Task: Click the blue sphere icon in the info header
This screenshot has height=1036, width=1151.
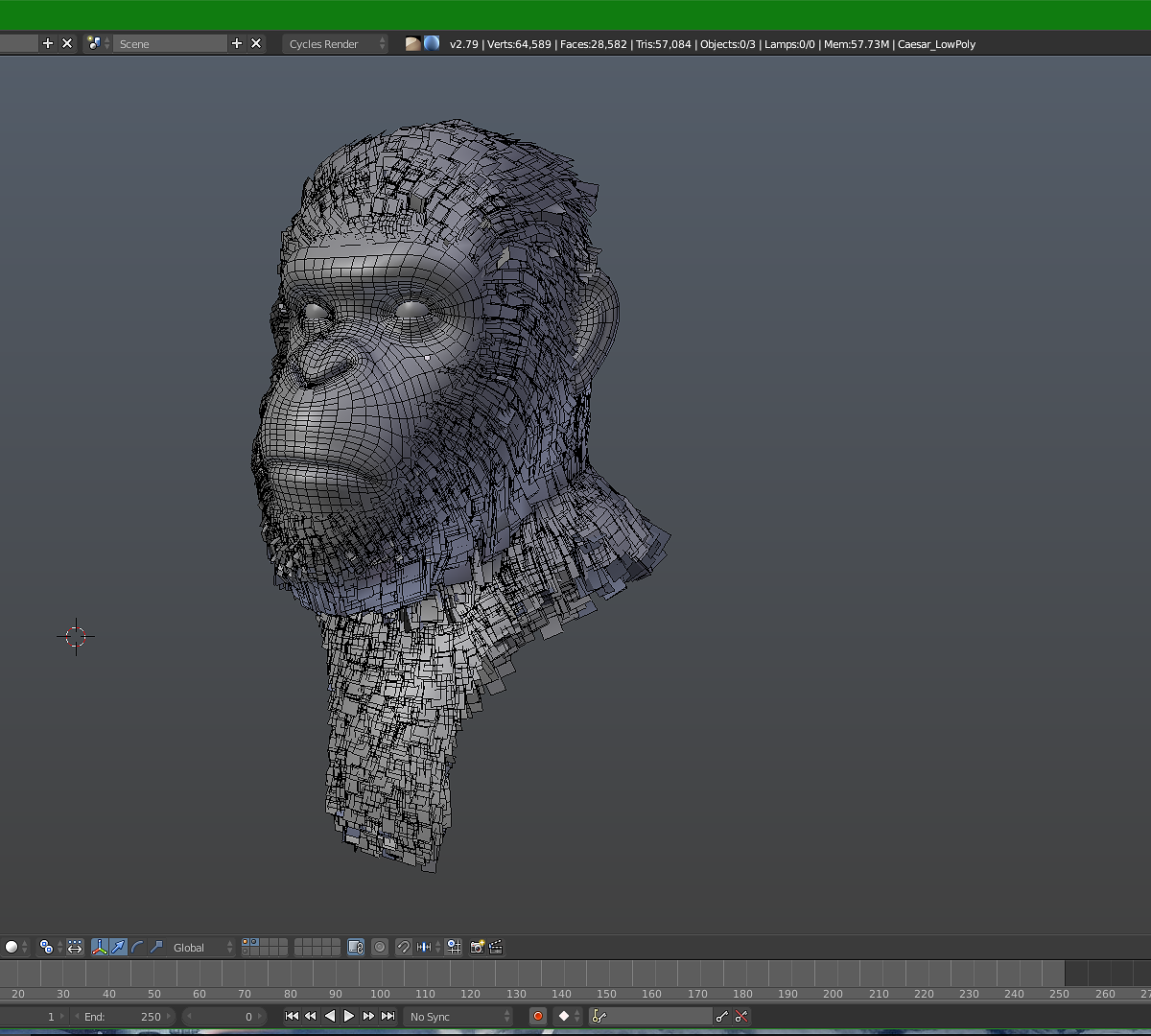Action: pyautogui.click(x=432, y=43)
